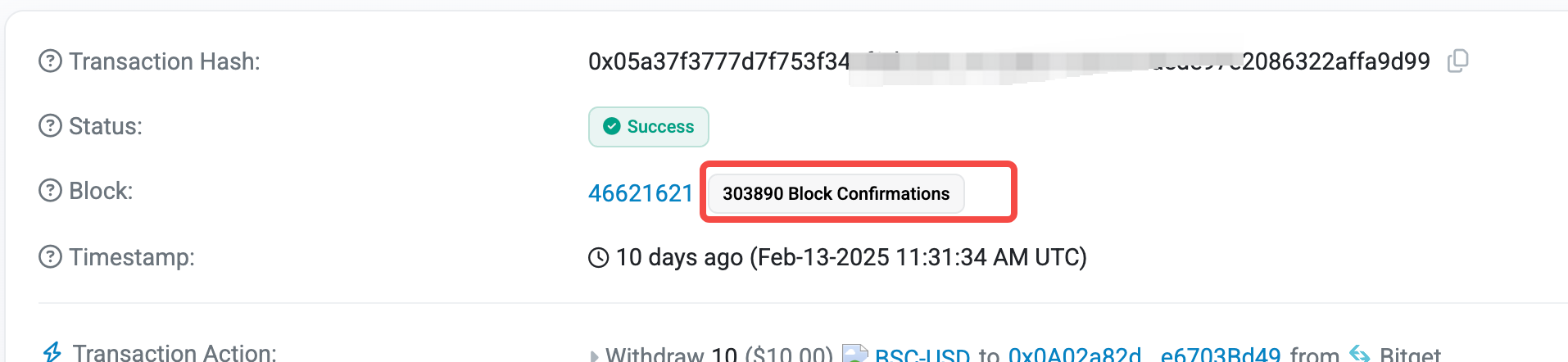
Task: Click the Transaction Action label
Action: 174,353
